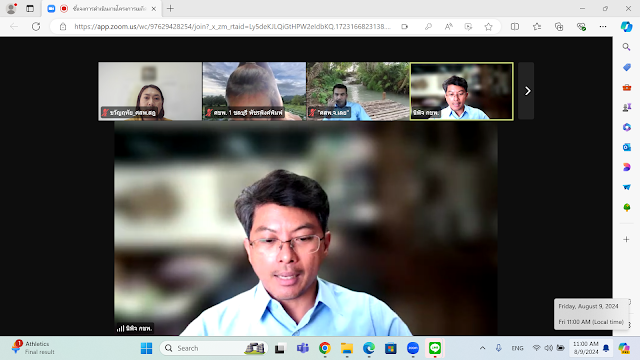This screenshot has width=640, height=360.
Task: Open the Athletics news widget
Action: [x=33, y=348]
